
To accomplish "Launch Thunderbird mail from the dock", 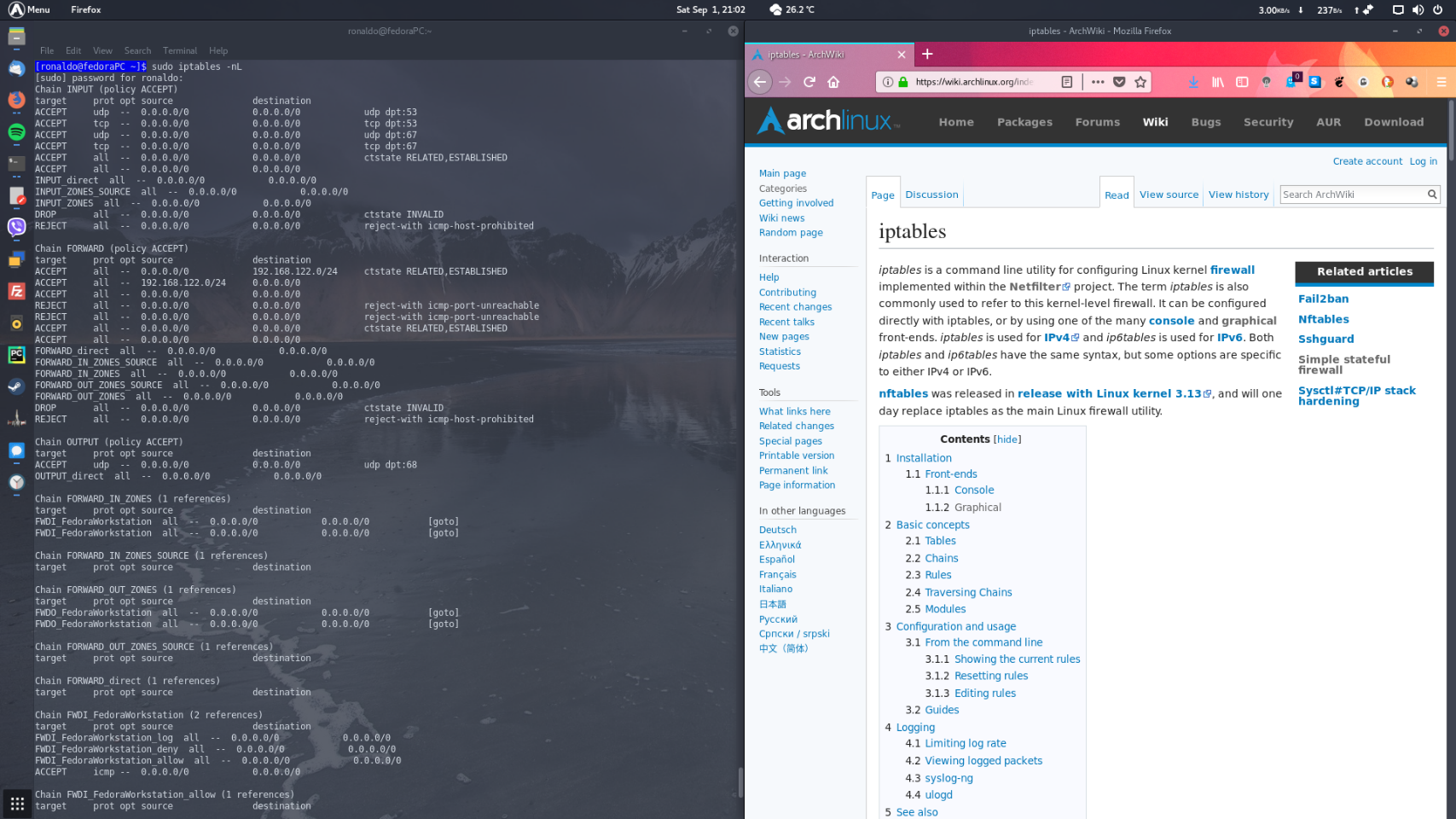I will click(16, 68).
